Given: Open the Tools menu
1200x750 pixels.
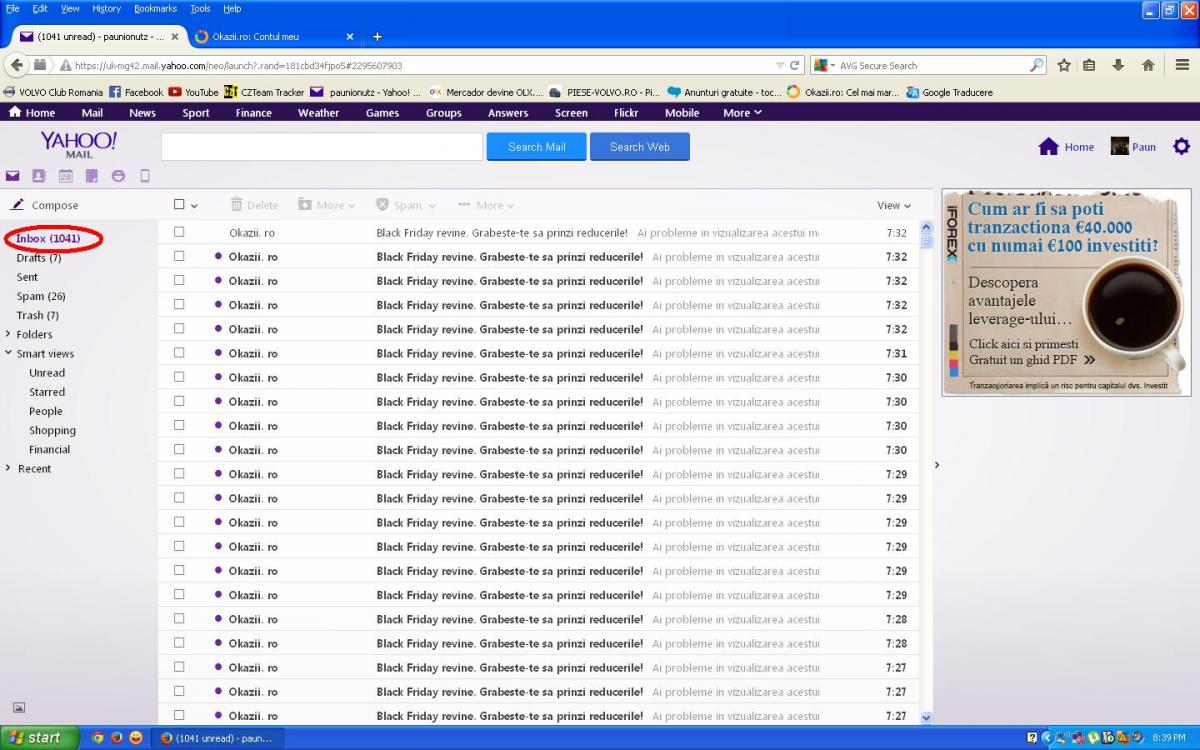Looking at the screenshot, I should pos(200,8).
